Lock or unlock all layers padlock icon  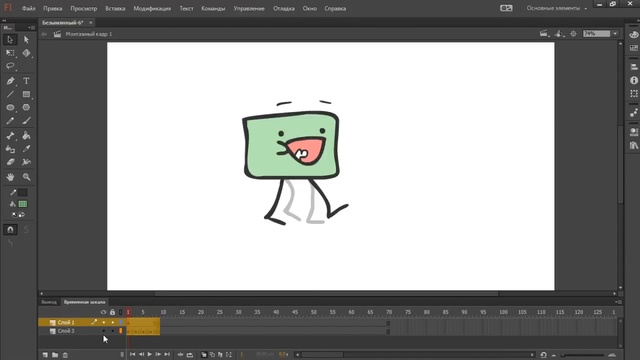click(x=112, y=312)
